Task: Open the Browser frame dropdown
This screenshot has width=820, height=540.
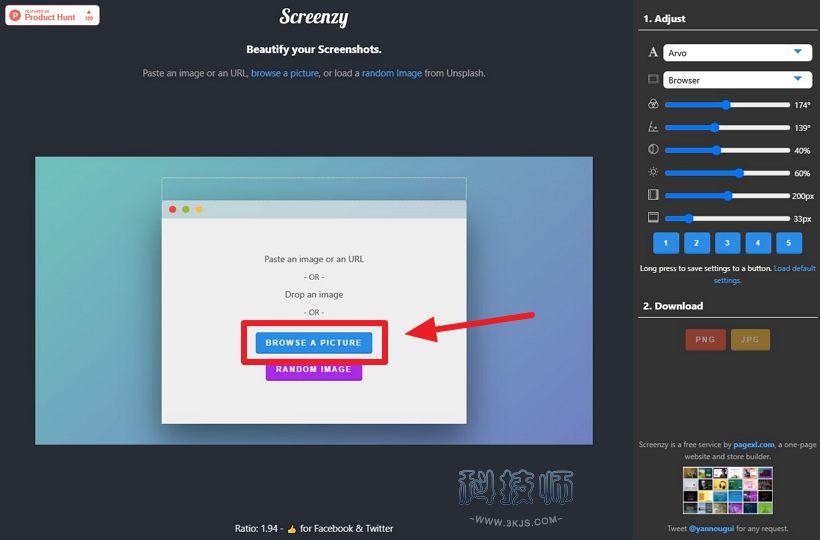Action: pyautogui.click(x=737, y=80)
